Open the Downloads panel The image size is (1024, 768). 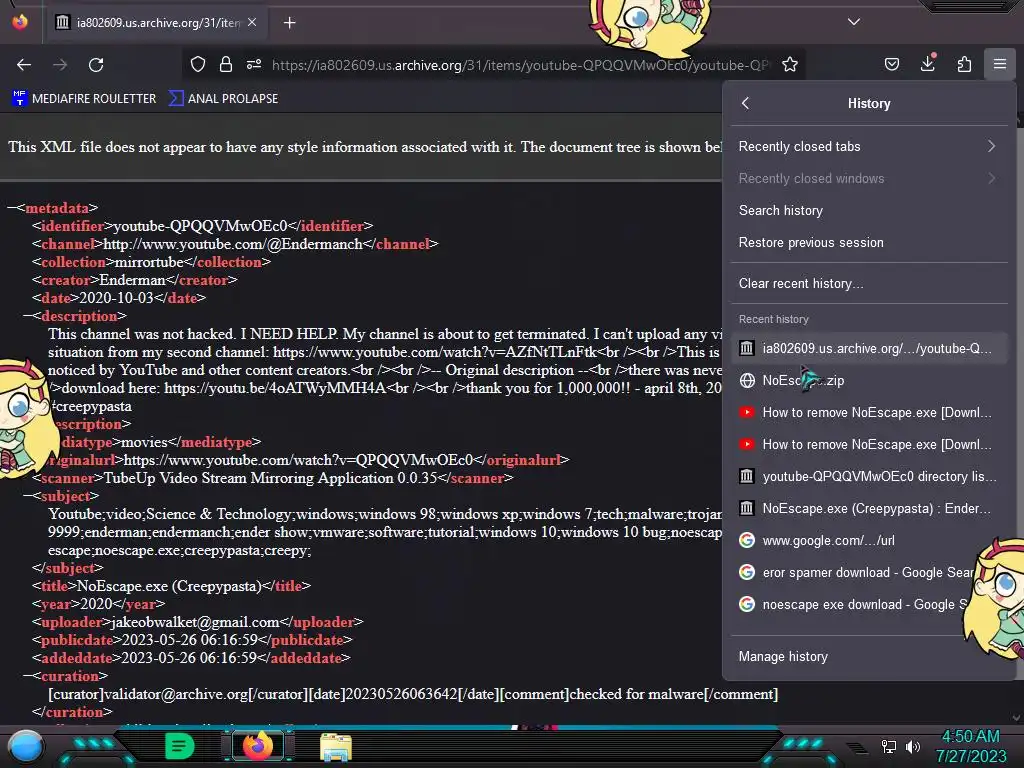(x=928, y=63)
